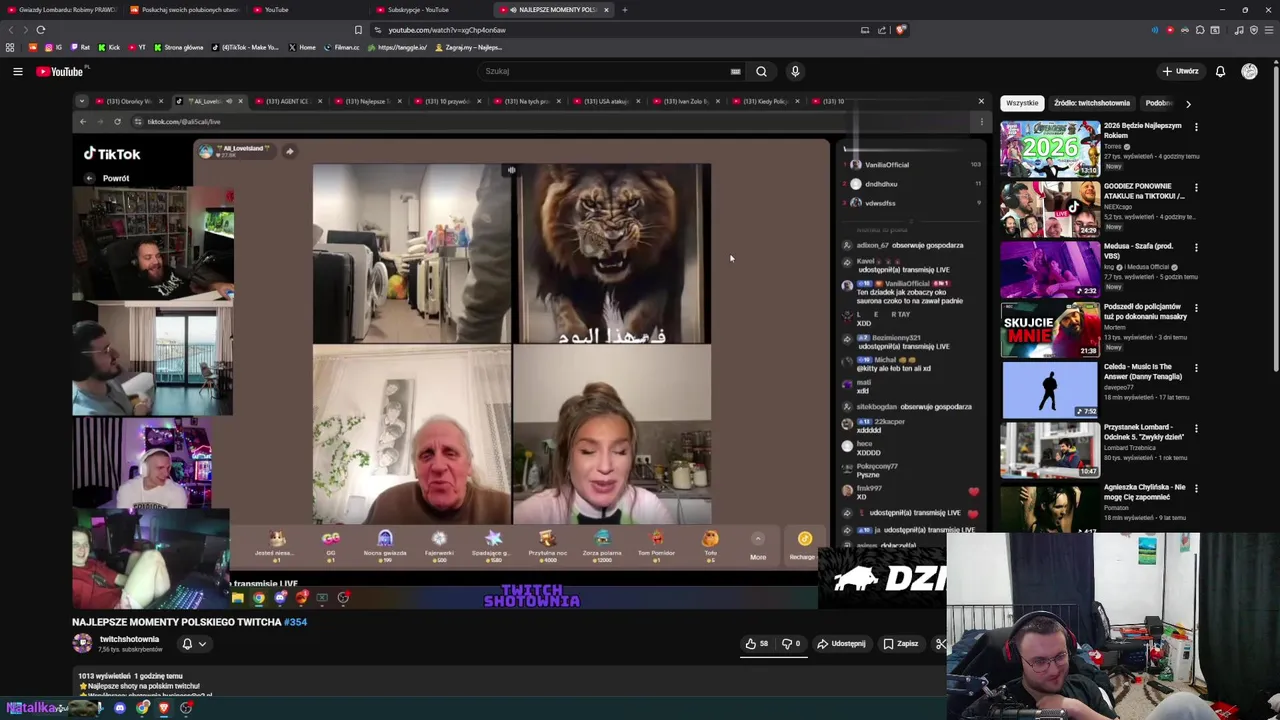This screenshot has width=1280, height=720.
Task: Bookmark this page using the address bar icon
Action: [x=358, y=30]
